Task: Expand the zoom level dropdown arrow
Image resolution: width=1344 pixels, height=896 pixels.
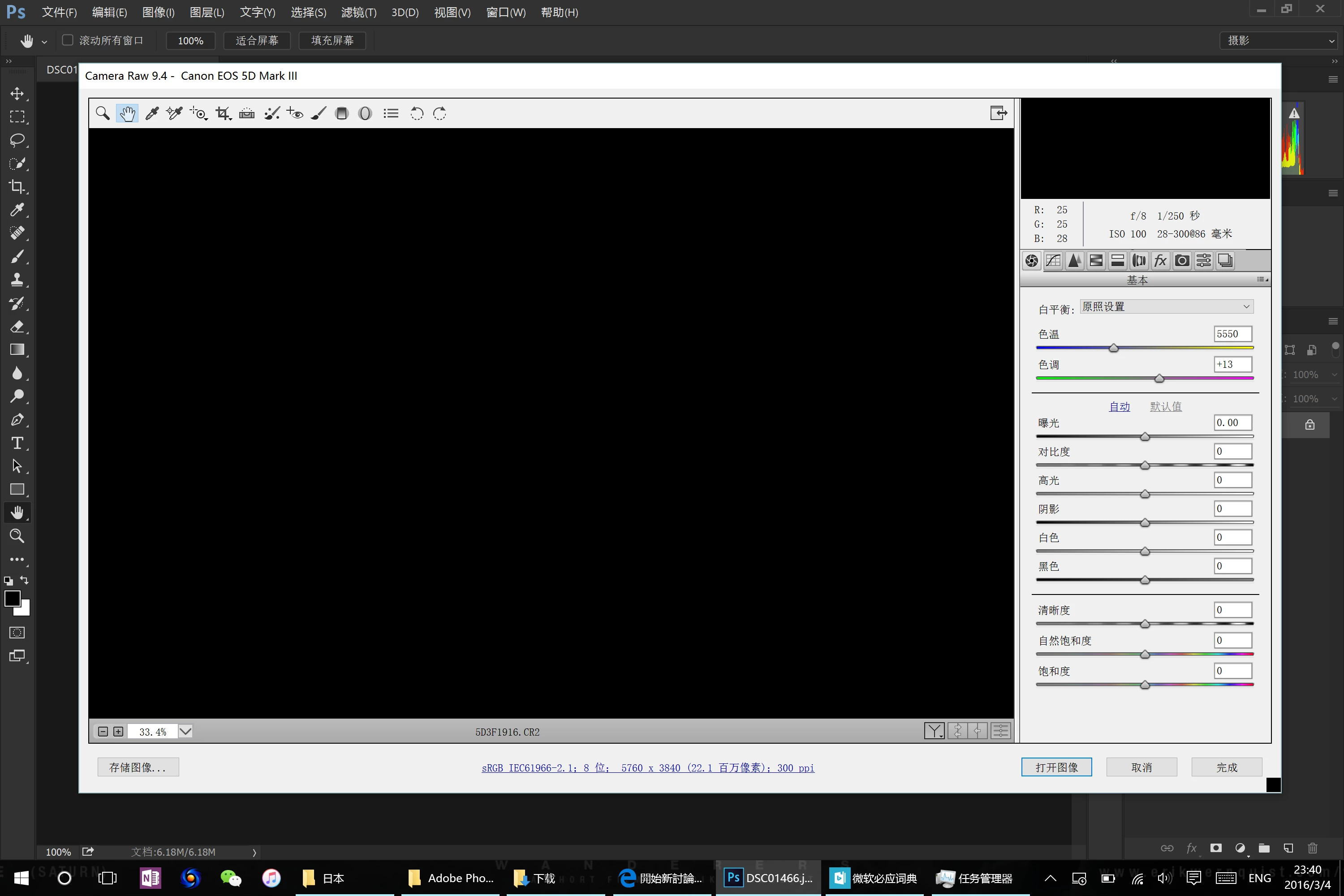Action: point(186,732)
